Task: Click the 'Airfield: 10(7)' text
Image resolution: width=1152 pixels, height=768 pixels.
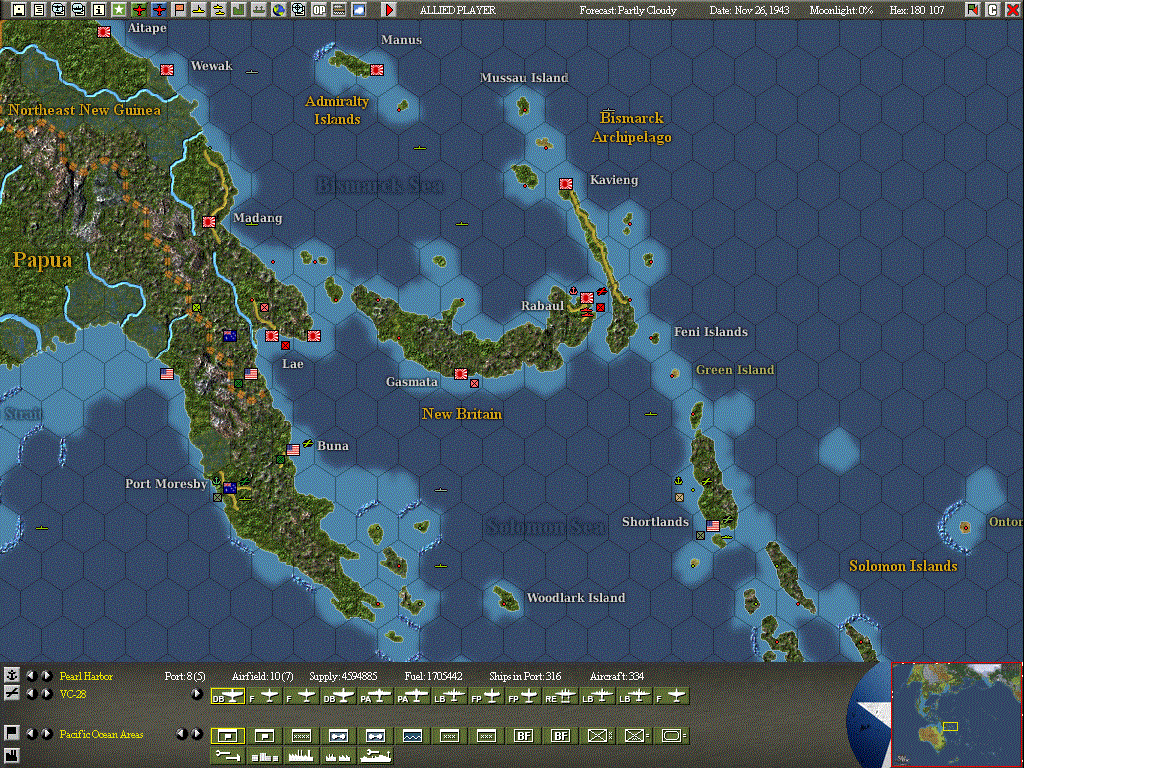Action: [262, 676]
